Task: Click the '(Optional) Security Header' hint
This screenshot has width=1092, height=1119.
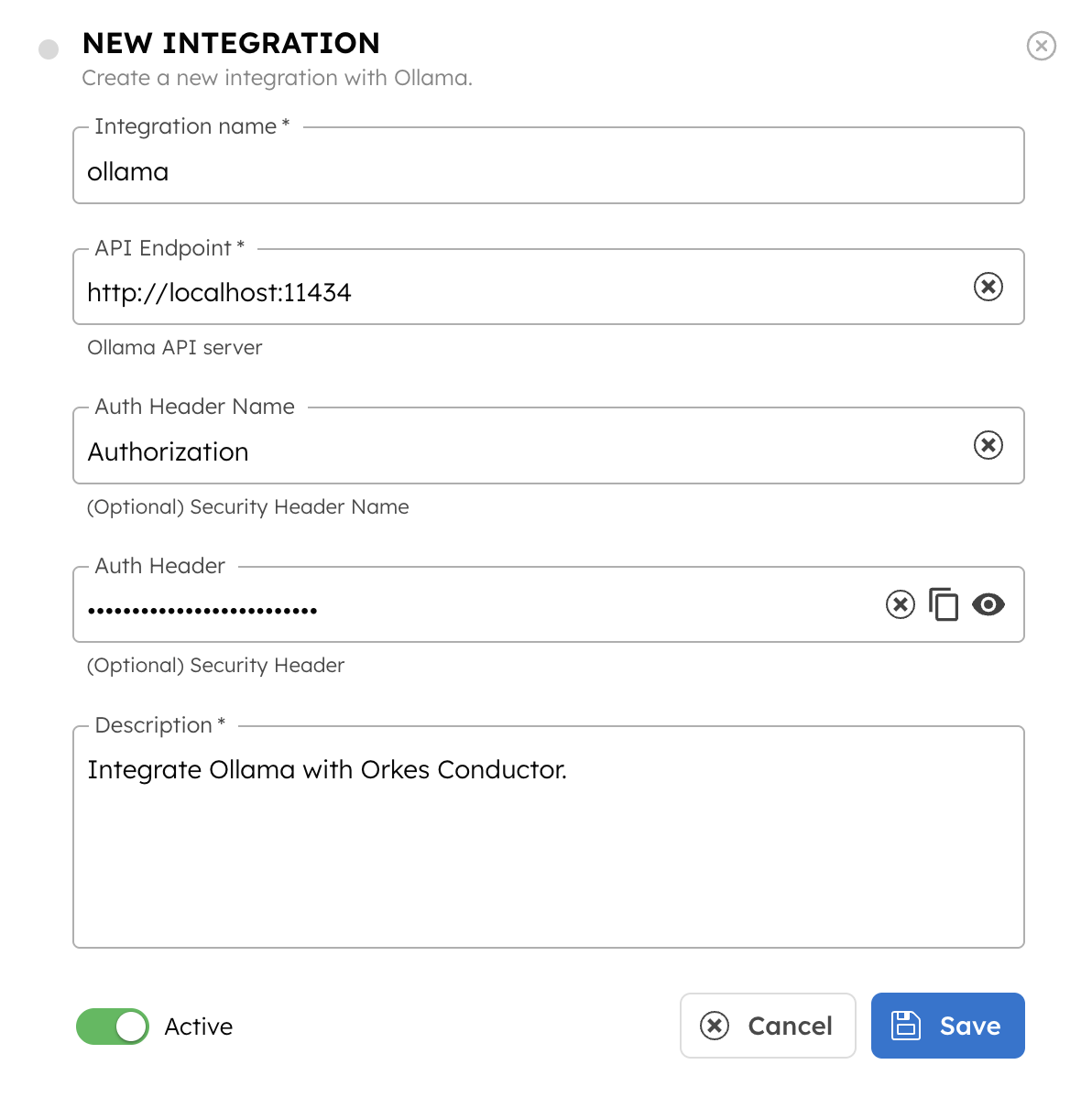Action: 216,666
